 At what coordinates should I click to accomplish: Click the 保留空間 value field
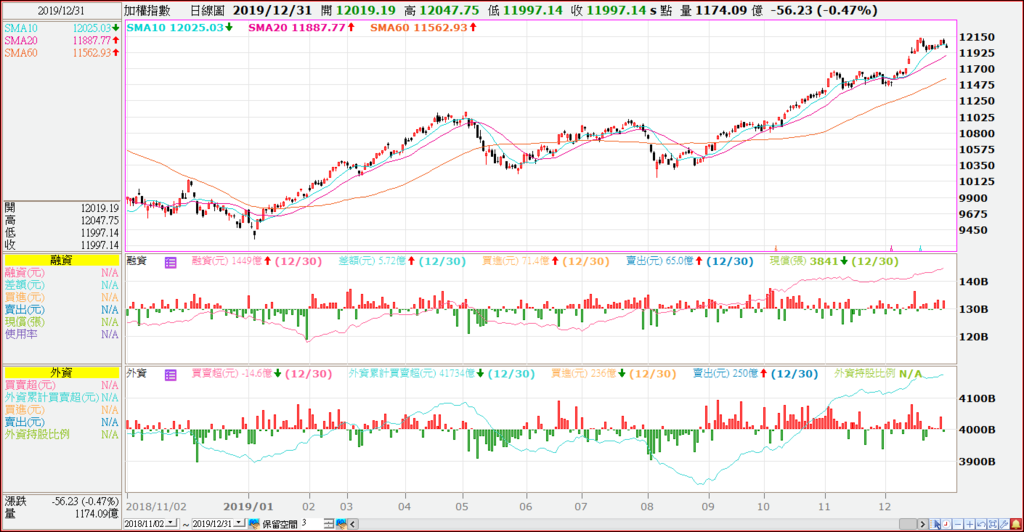[312, 524]
